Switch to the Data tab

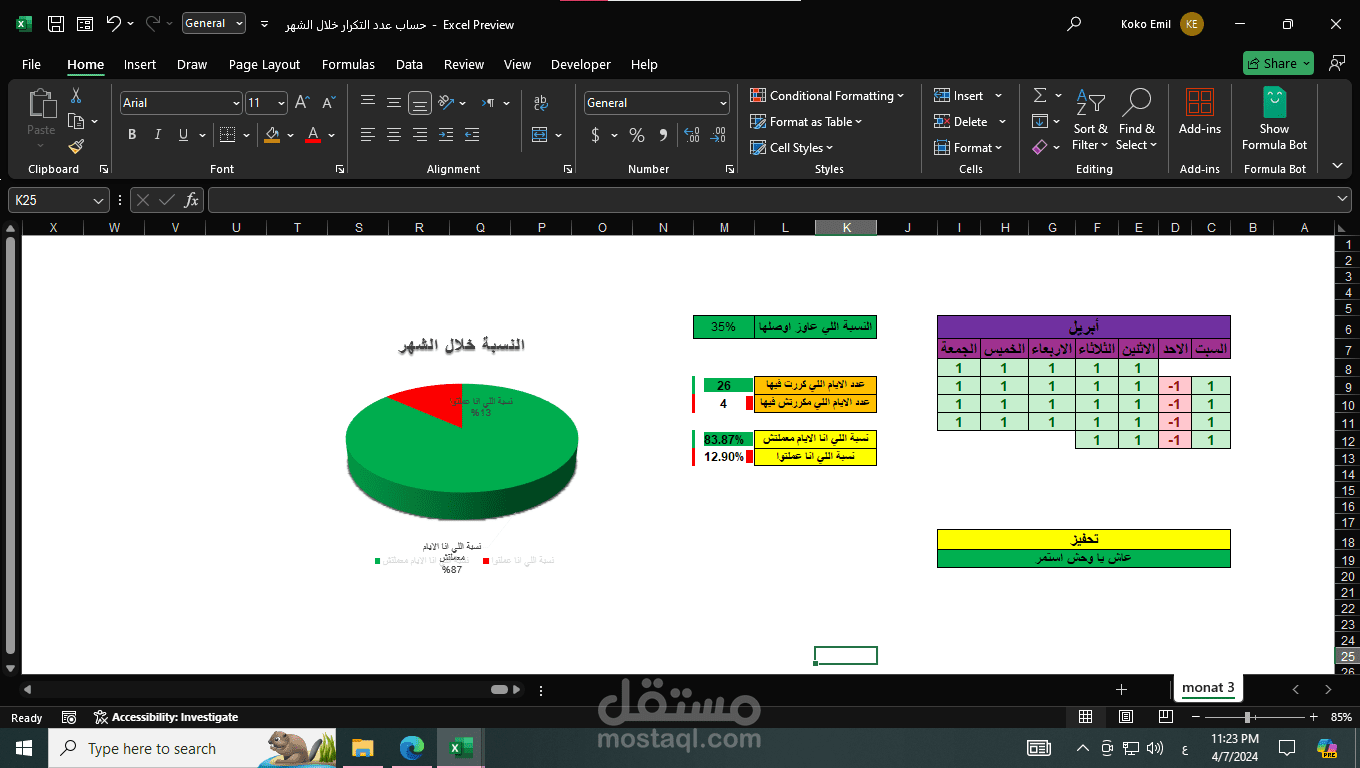pos(409,64)
